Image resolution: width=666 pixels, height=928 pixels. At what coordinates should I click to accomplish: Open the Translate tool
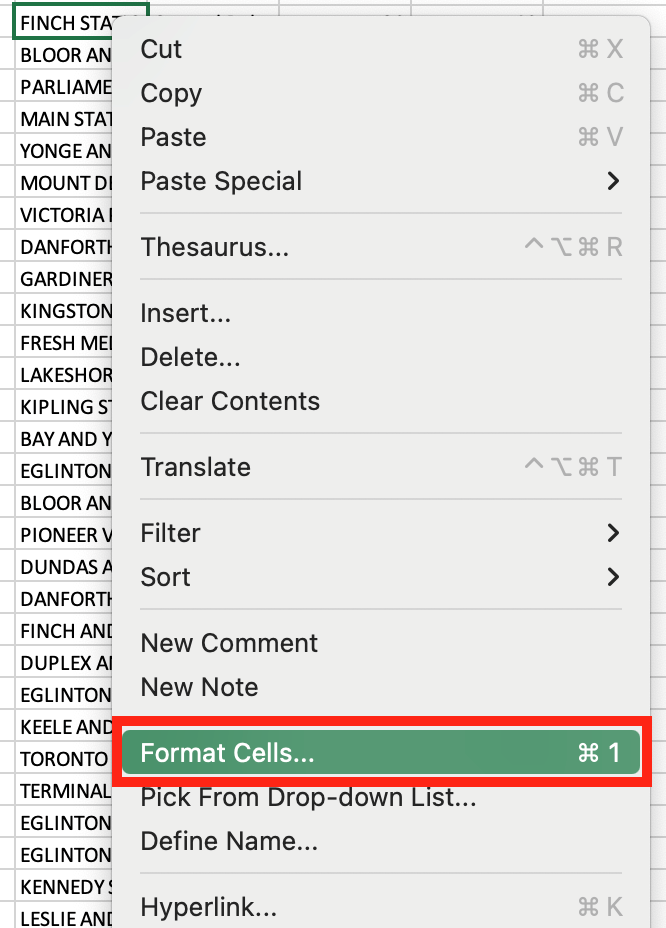pos(196,467)
